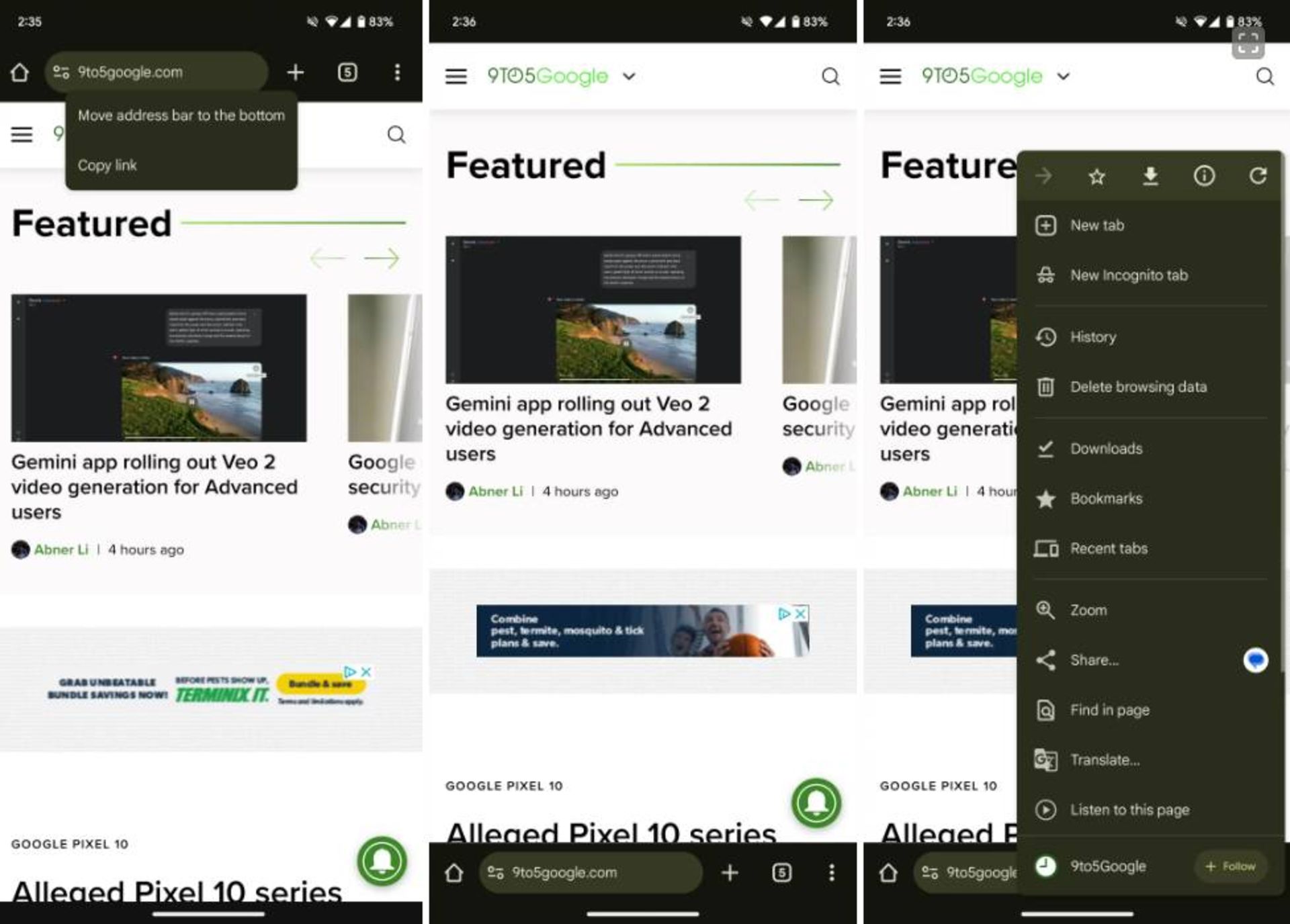
Task: Expand the 9to5Google site chevron in the middle screenshot
Action: (629, 77)
